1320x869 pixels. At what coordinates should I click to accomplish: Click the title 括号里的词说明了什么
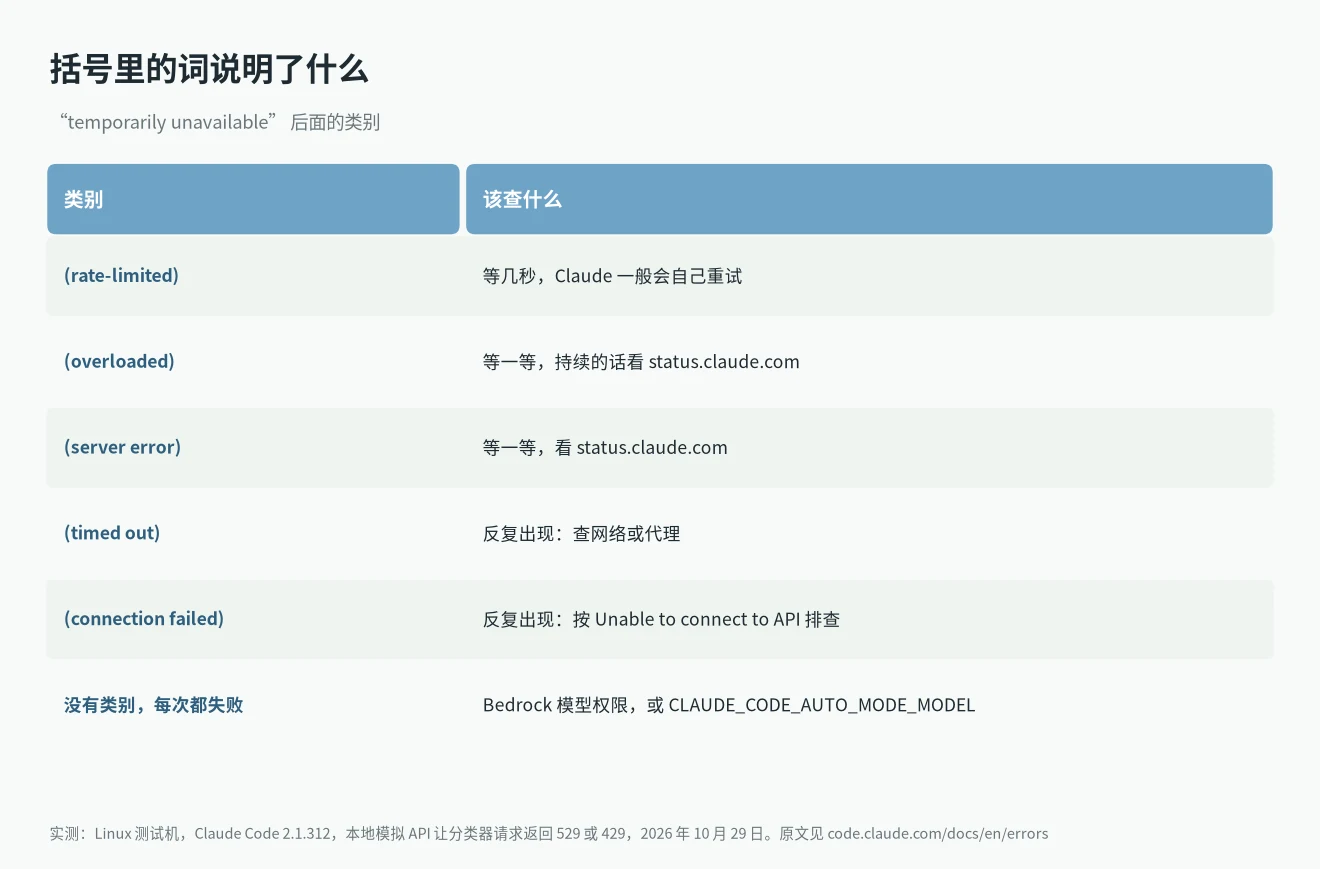click(x=209, y=69)
